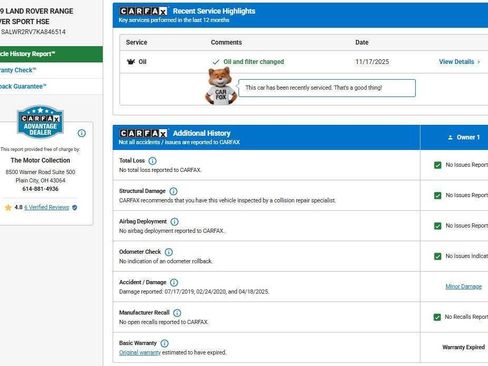488x366 pixels.
Task: Select the Vehicle History Report tab
Action: pos(51,54)
